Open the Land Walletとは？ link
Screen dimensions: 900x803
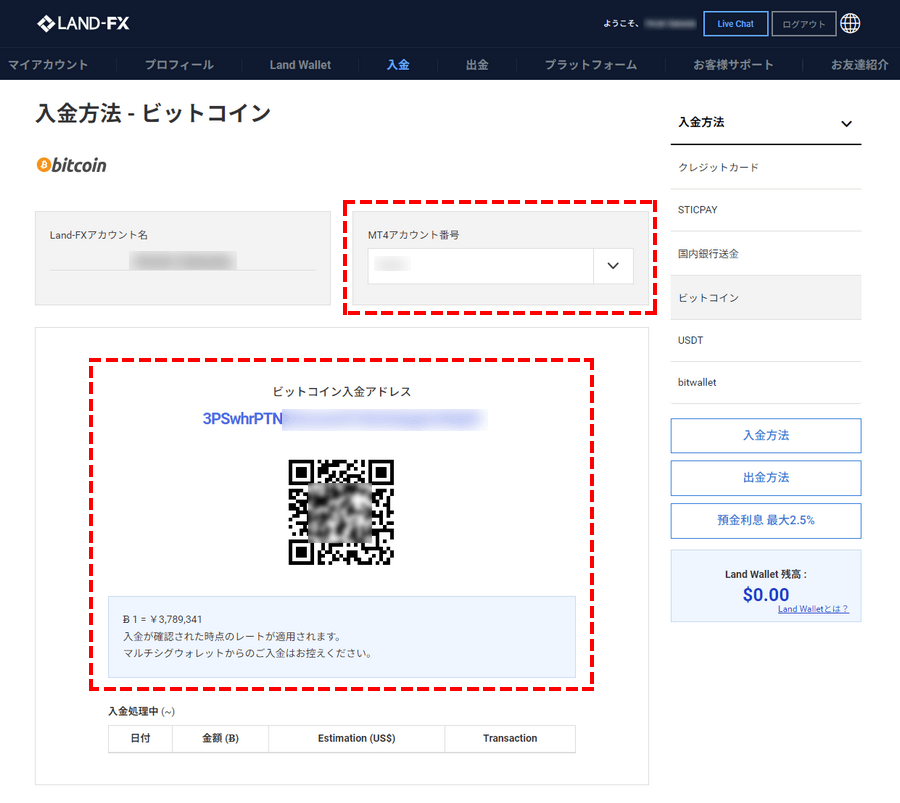tap(813, 609)
